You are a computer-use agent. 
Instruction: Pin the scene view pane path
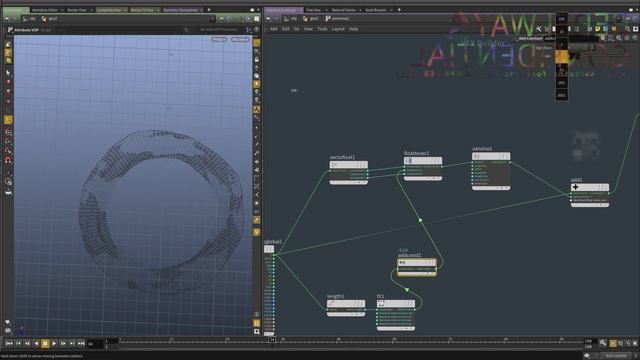point(222,19)
